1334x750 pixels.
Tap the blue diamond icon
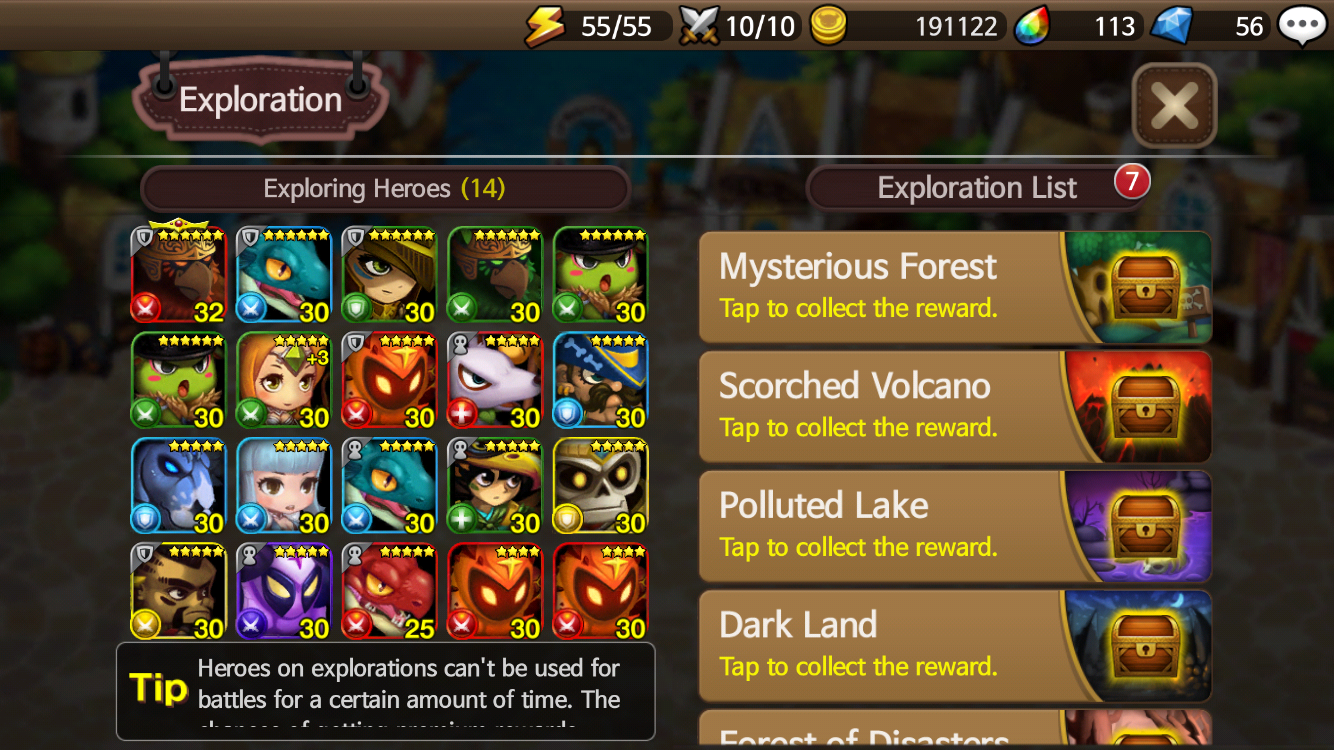[x=1171, y=25]
